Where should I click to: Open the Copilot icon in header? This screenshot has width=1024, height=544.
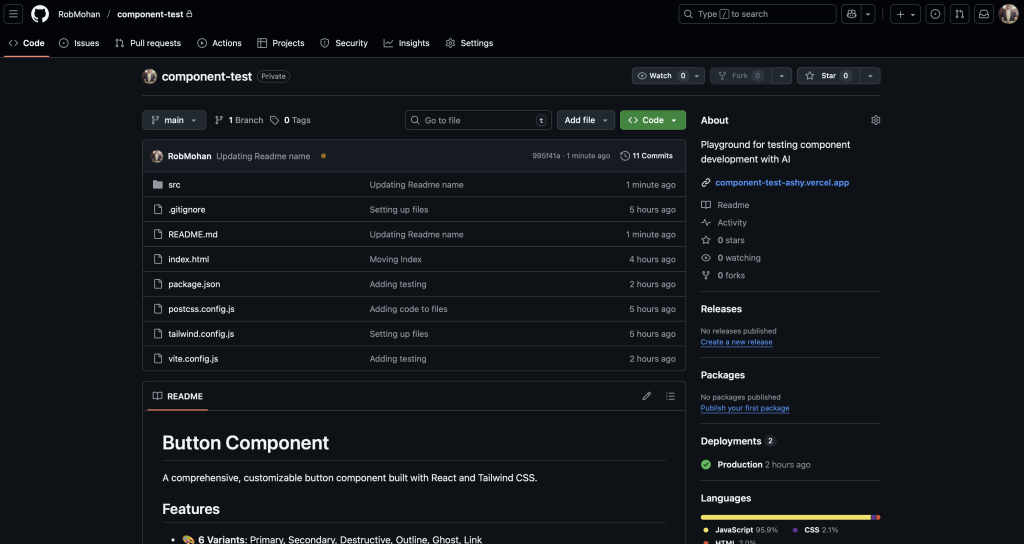[x=851, y=14]
